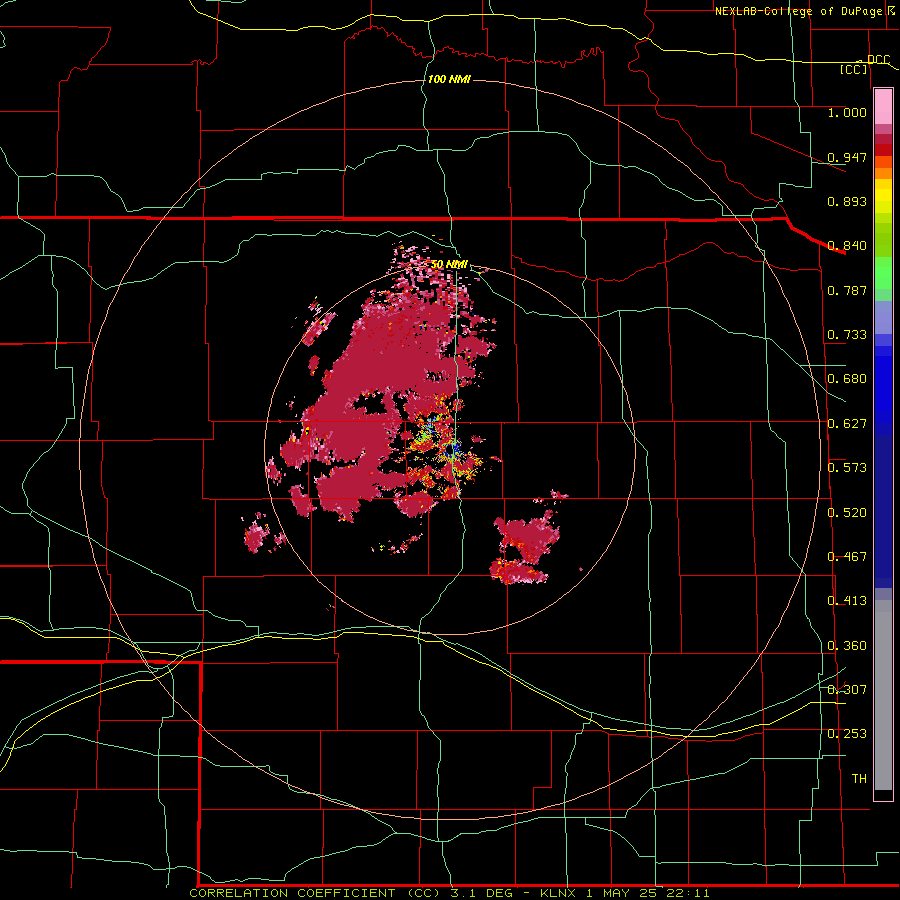Image resolution: width=900 pixels, height=900 pixels.
Task: Select the 0.307 scale value
Action: [847, 690]
